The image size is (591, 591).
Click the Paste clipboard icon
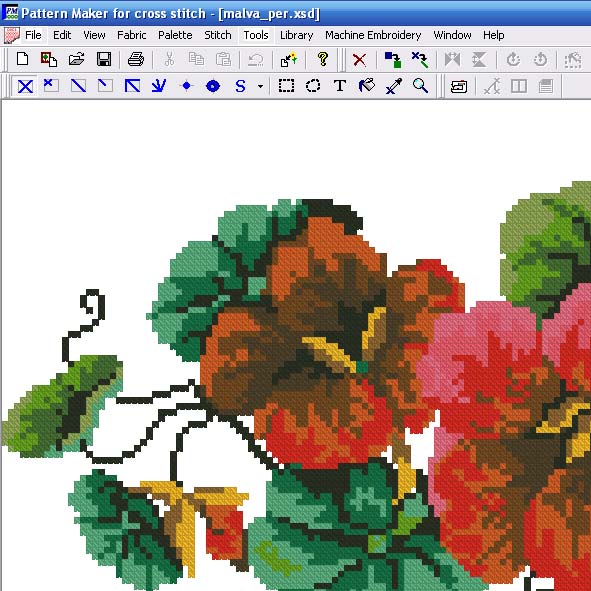(x=223, y=59)
